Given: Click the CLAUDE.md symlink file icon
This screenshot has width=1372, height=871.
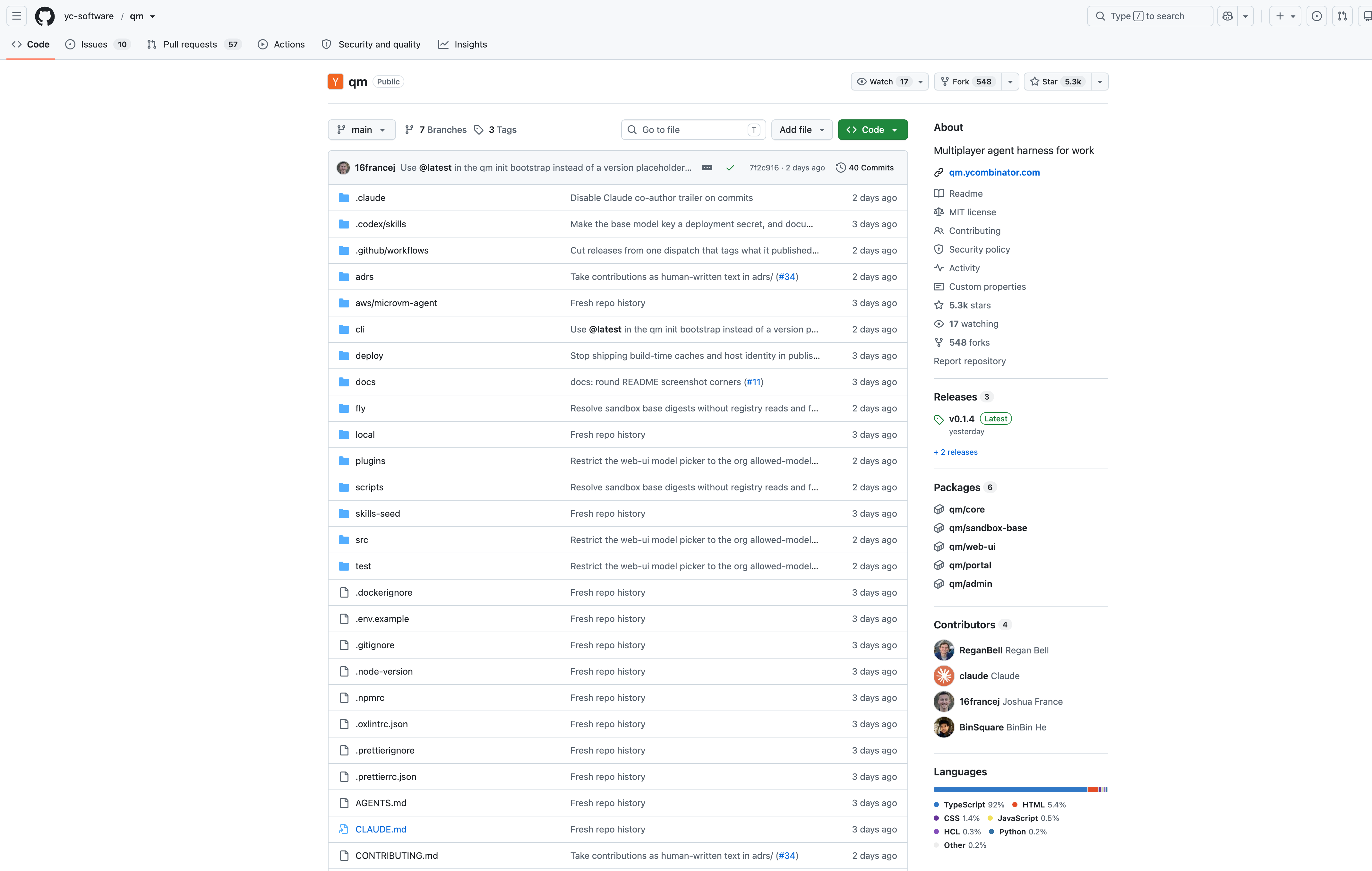Looking at the screenshot, I should (x=344, y=829).
